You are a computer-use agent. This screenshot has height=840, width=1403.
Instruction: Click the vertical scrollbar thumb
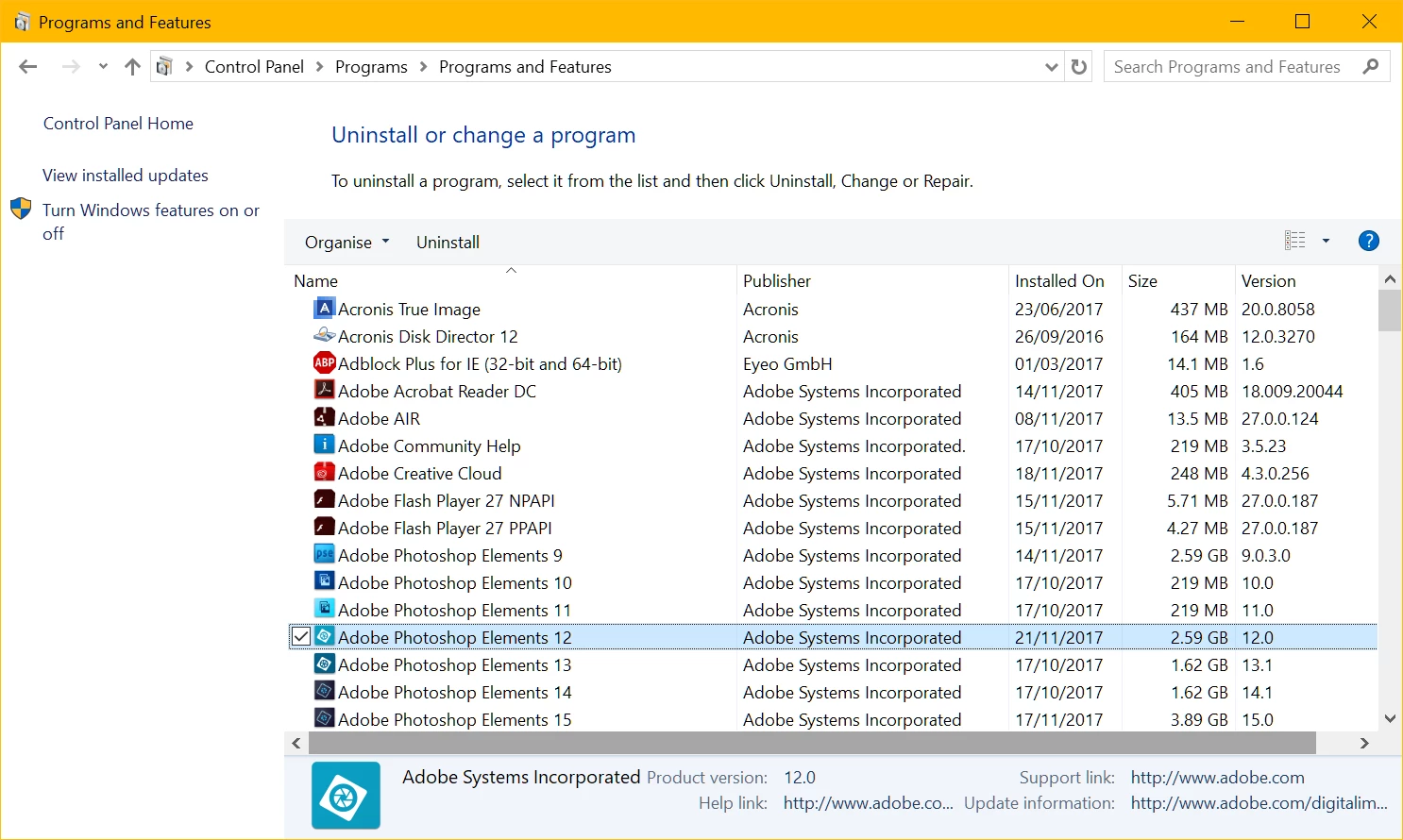pos(1390,311)
